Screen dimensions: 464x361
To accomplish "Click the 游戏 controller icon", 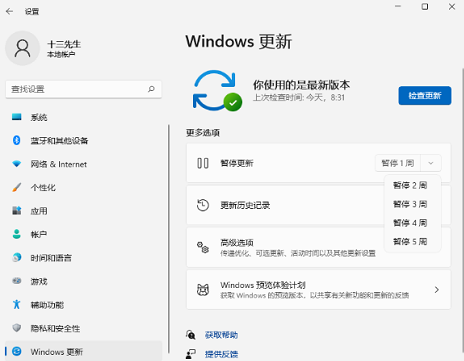I will (17, 281).
